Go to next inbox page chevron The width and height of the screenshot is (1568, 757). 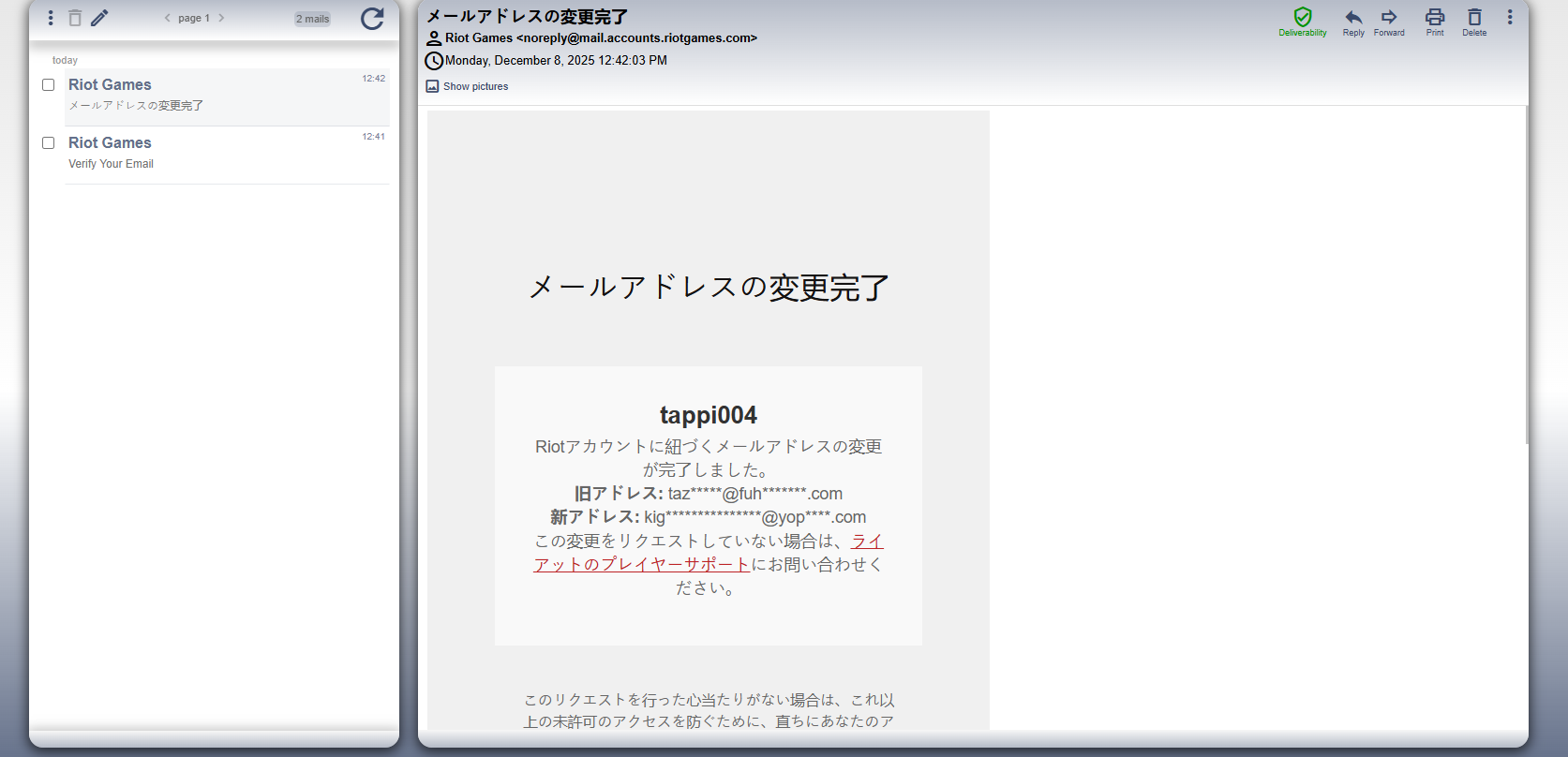221,18
